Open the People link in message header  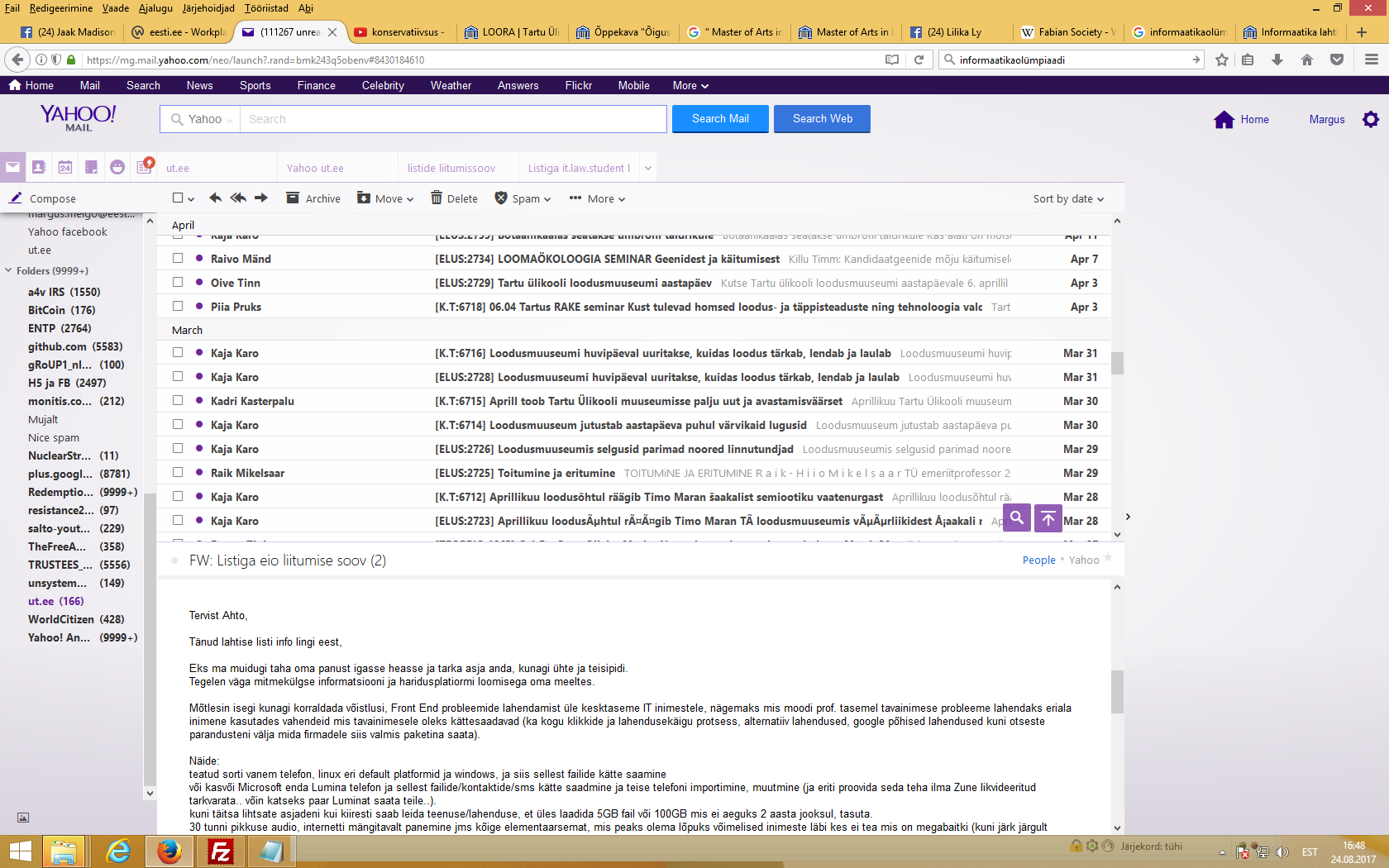tap(1038, 560)
